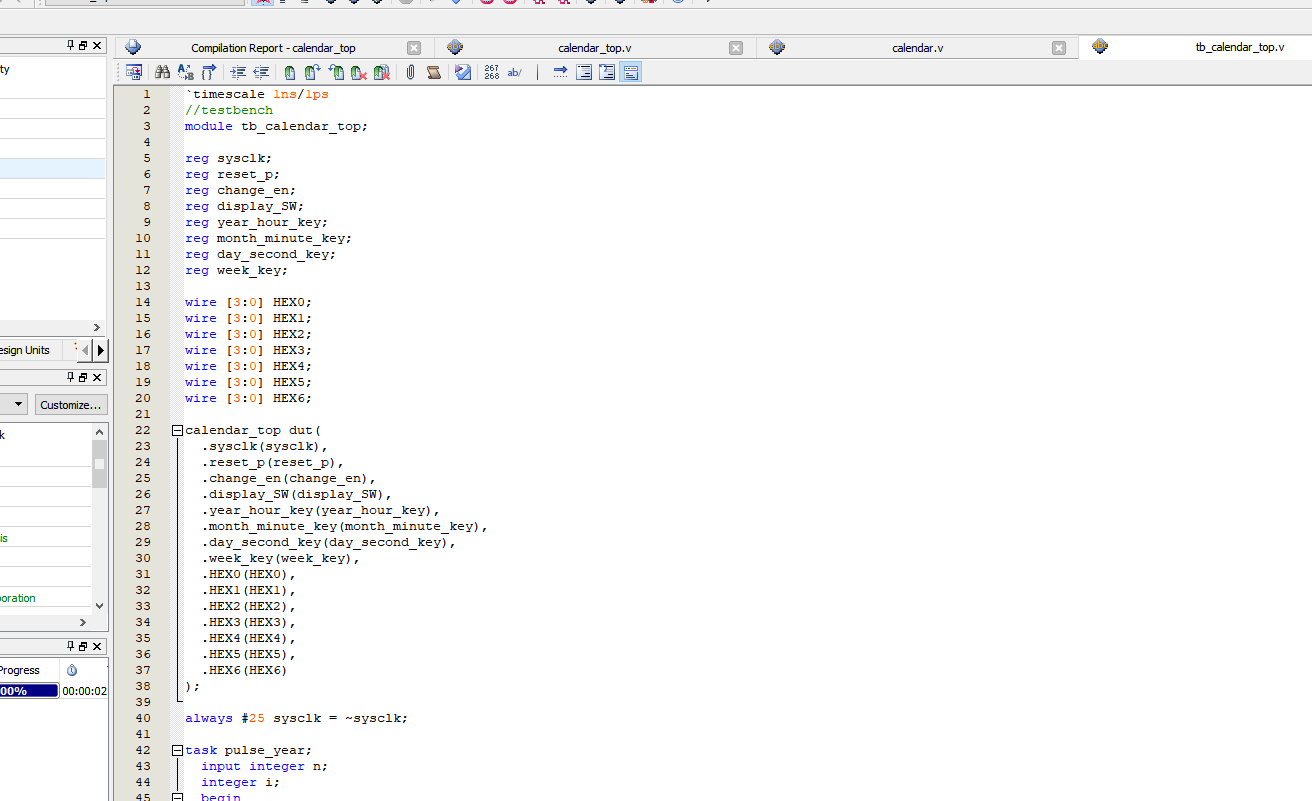Close the Status progress panel
The height and width of the screenshot is (801, 1312).
[x=97, y=646]
